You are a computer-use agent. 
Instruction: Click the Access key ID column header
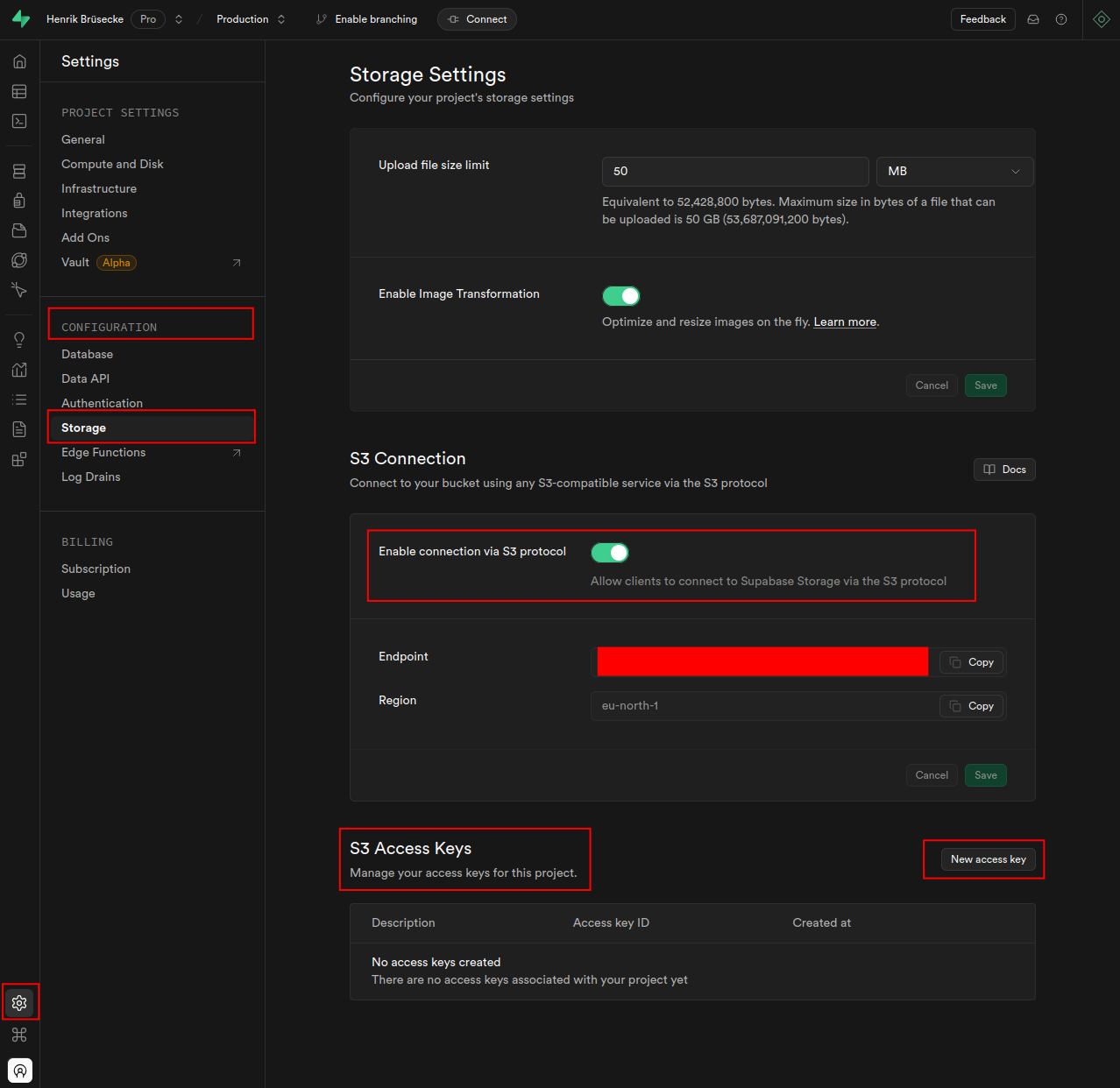tap(611, 923)
